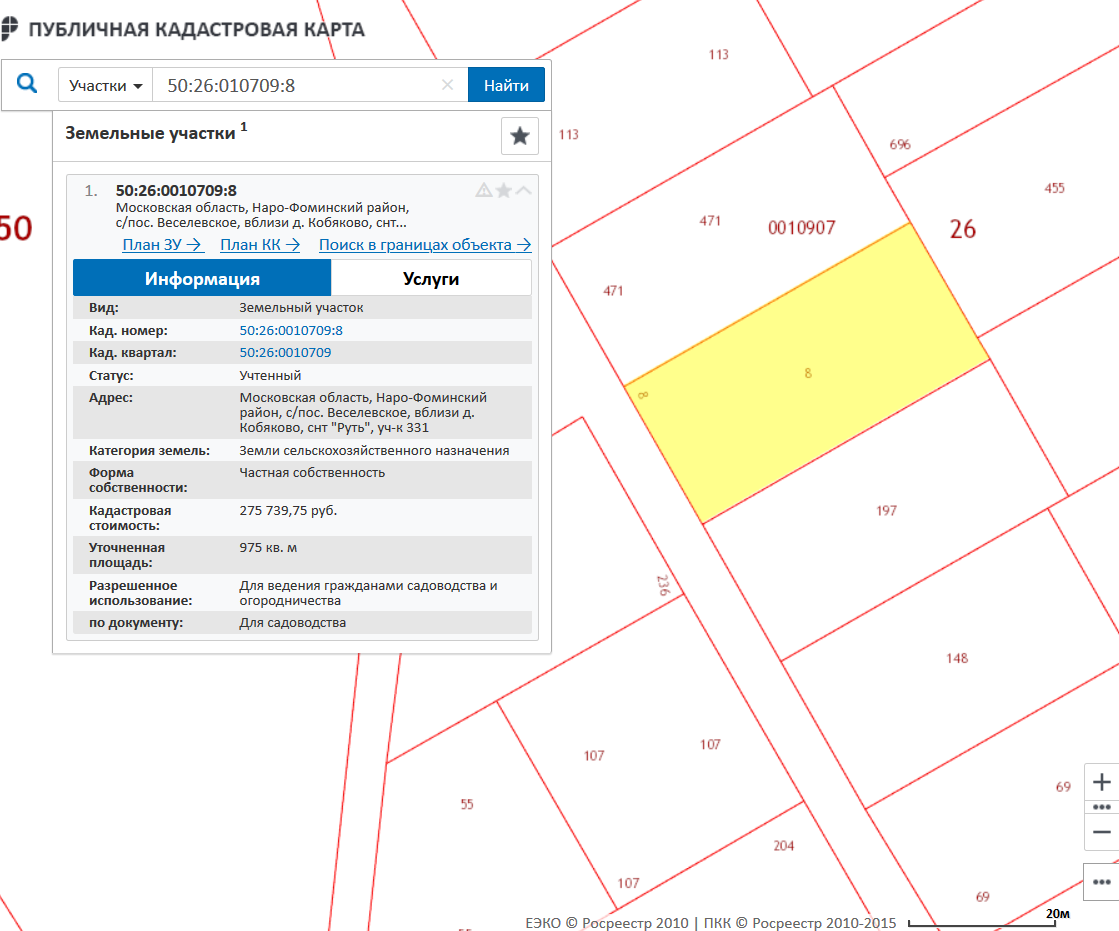Select the Информация tab
The width and height of the screenshot is (1119, 931).
(202, 279)
